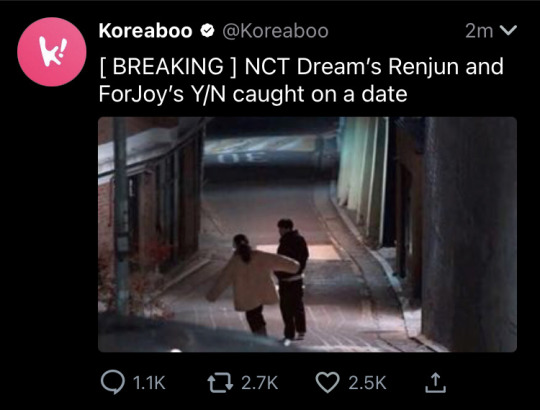
Task: Open the Koreaboo display name
Action: click(x=145, y=31)
